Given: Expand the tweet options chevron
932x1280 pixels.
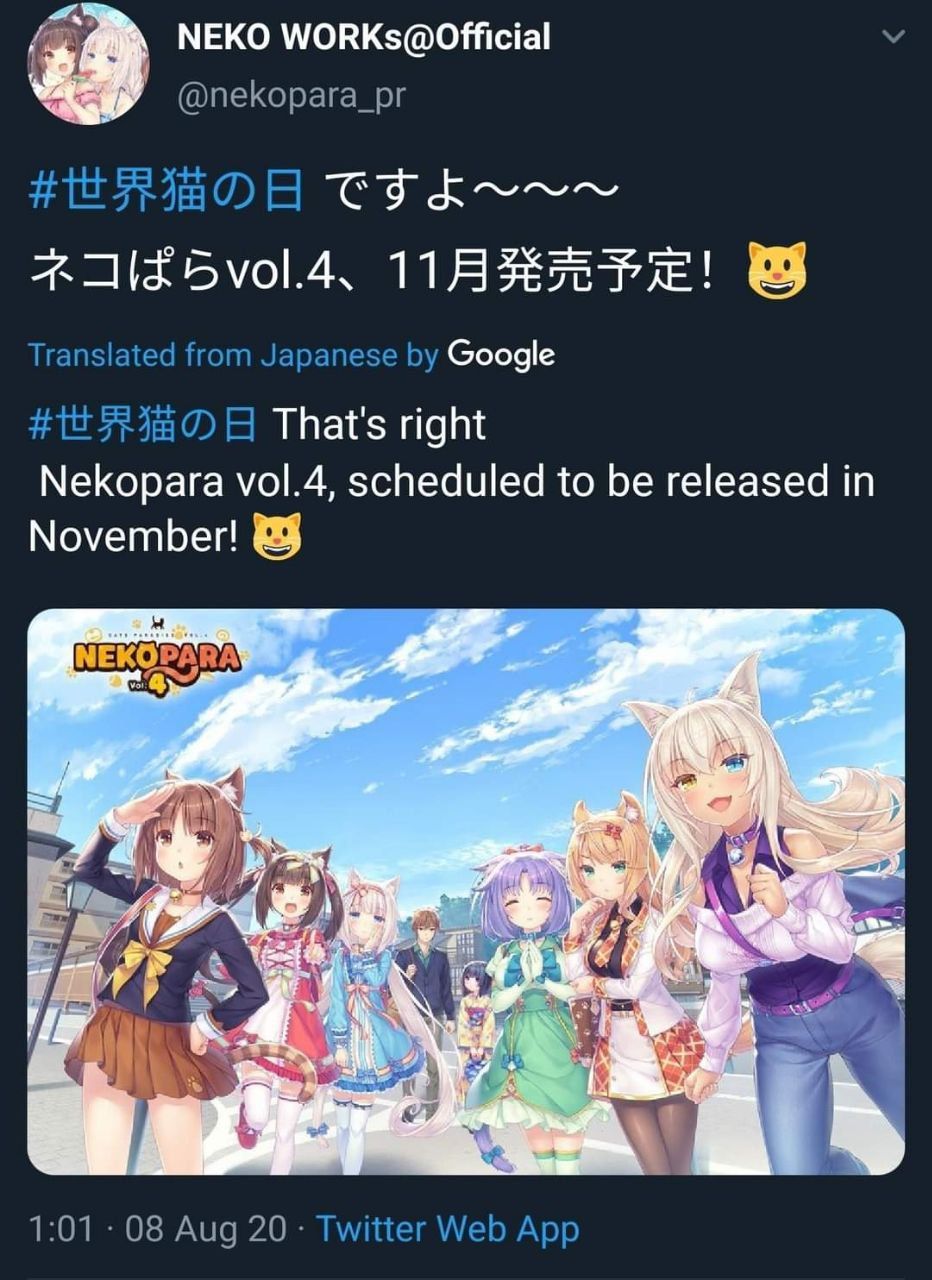Looking at the screenshot, I should click(894, 37).
